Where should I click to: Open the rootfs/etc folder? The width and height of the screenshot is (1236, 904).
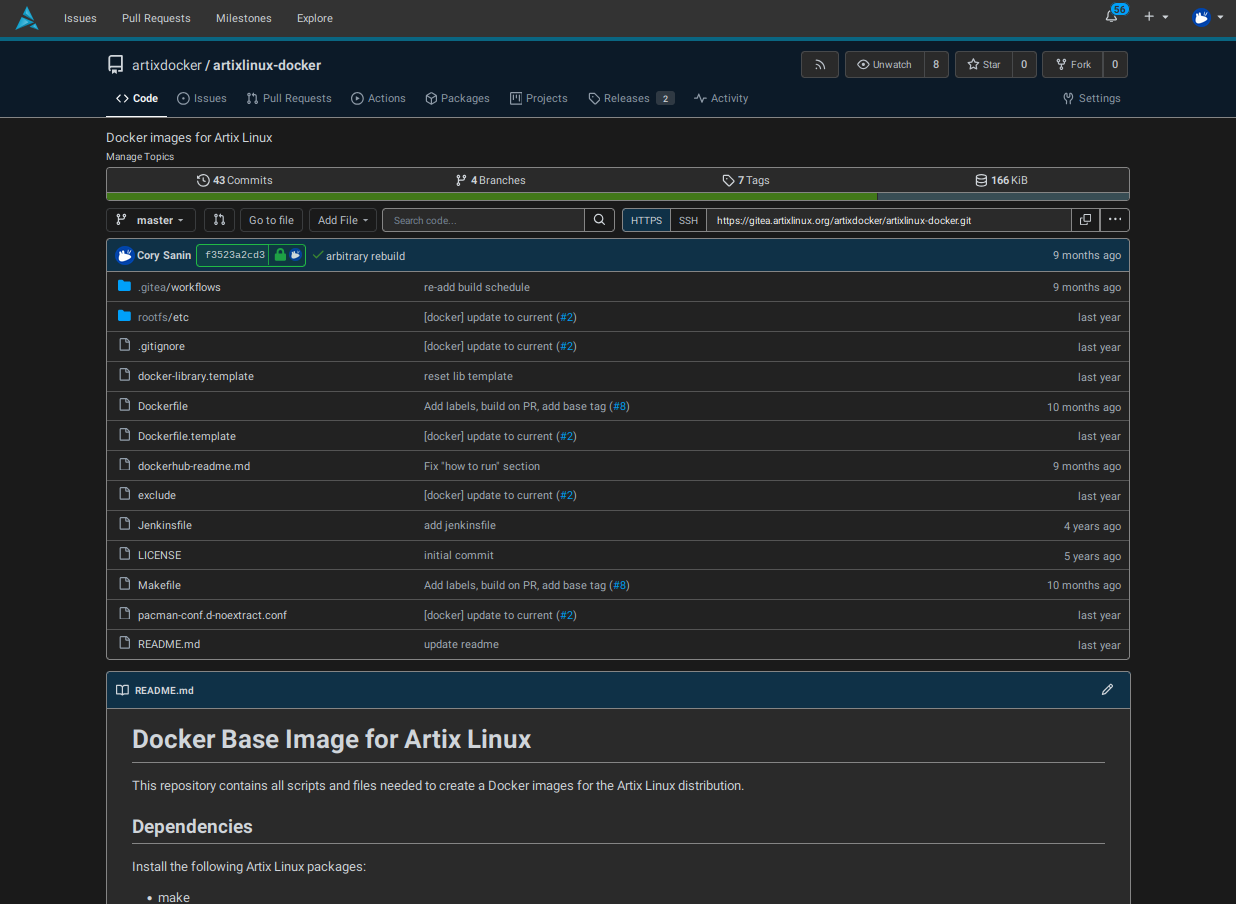(163, 317)
